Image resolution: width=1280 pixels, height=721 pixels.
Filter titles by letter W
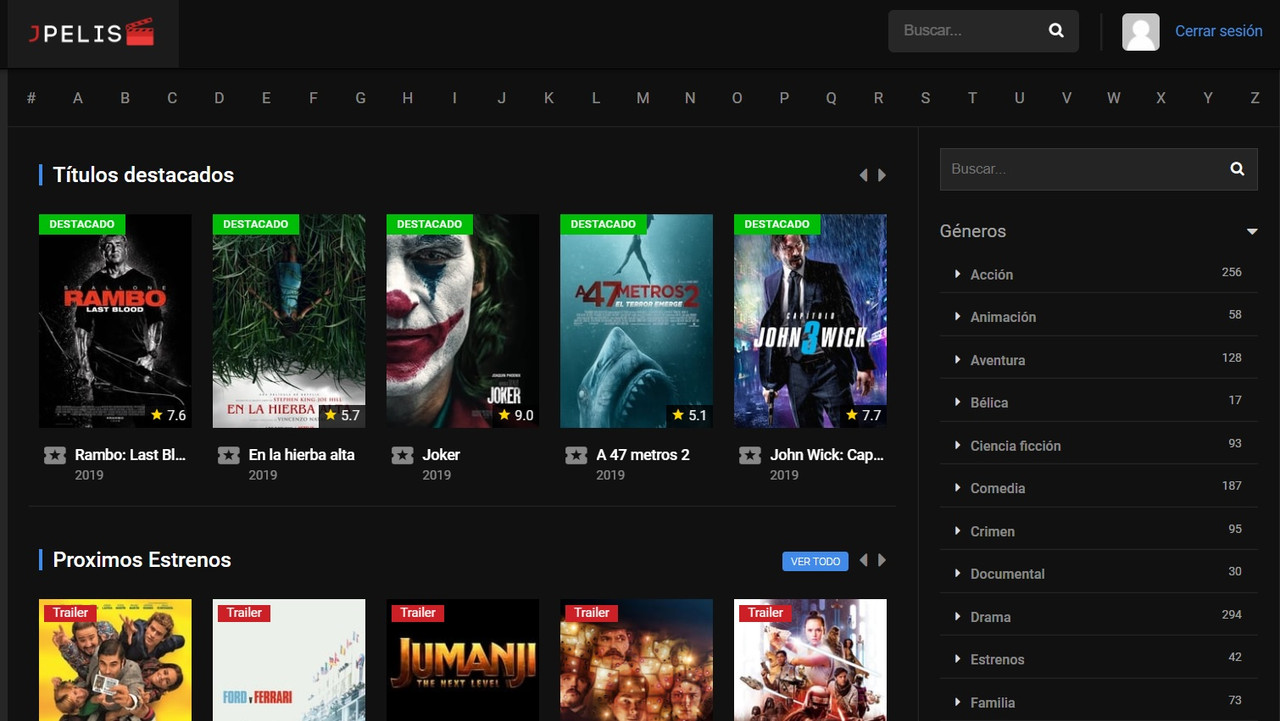(x=1113, y=98)
